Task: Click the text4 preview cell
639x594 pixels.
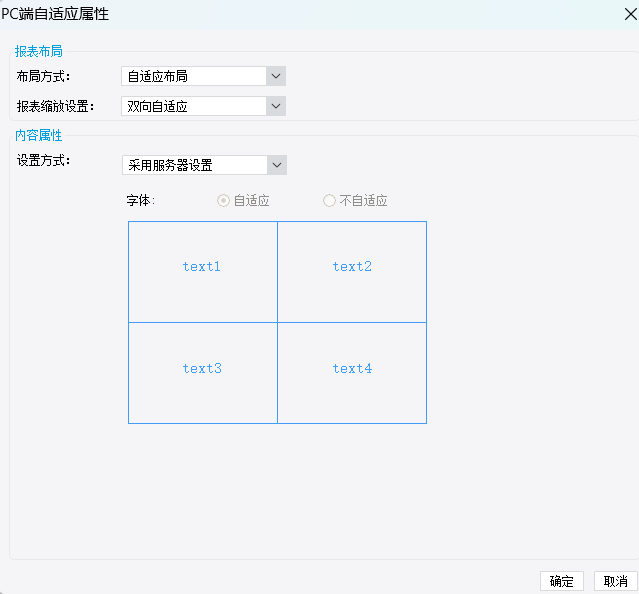Action: 352,373
